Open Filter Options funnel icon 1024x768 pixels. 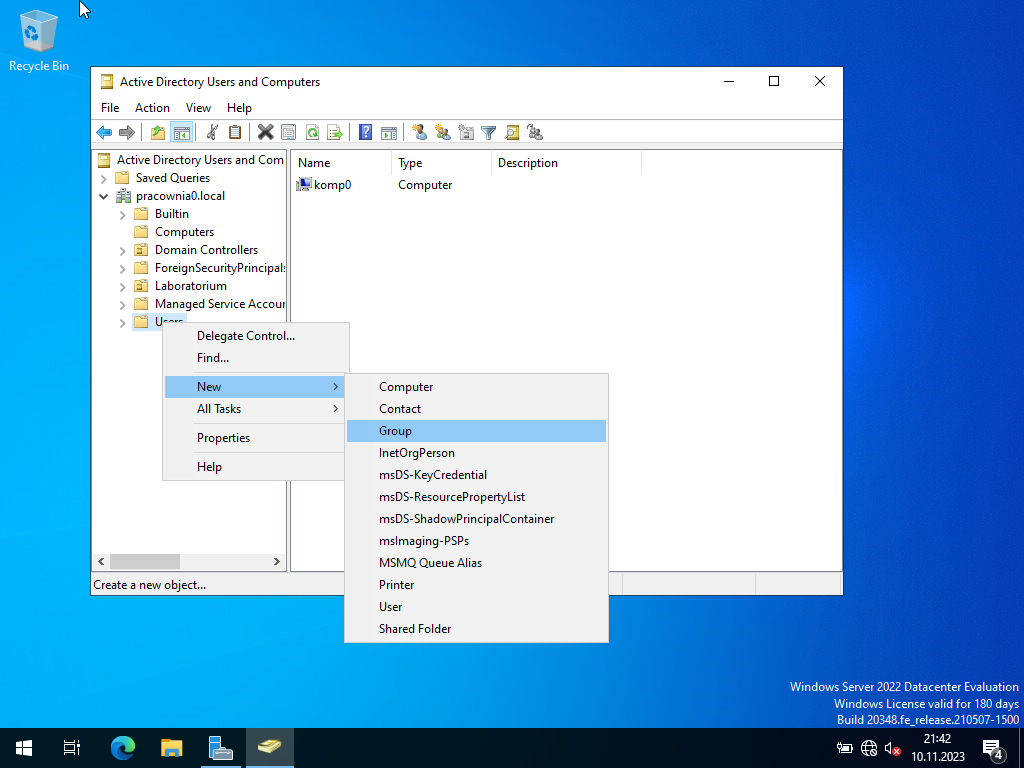(x=488, y=133)
